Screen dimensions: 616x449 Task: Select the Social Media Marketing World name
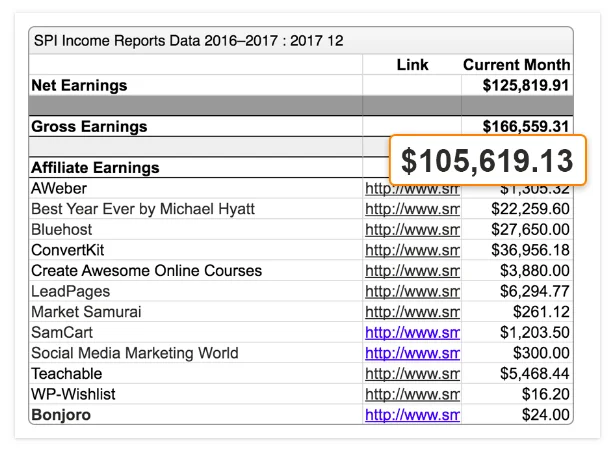tap(135, 353)
